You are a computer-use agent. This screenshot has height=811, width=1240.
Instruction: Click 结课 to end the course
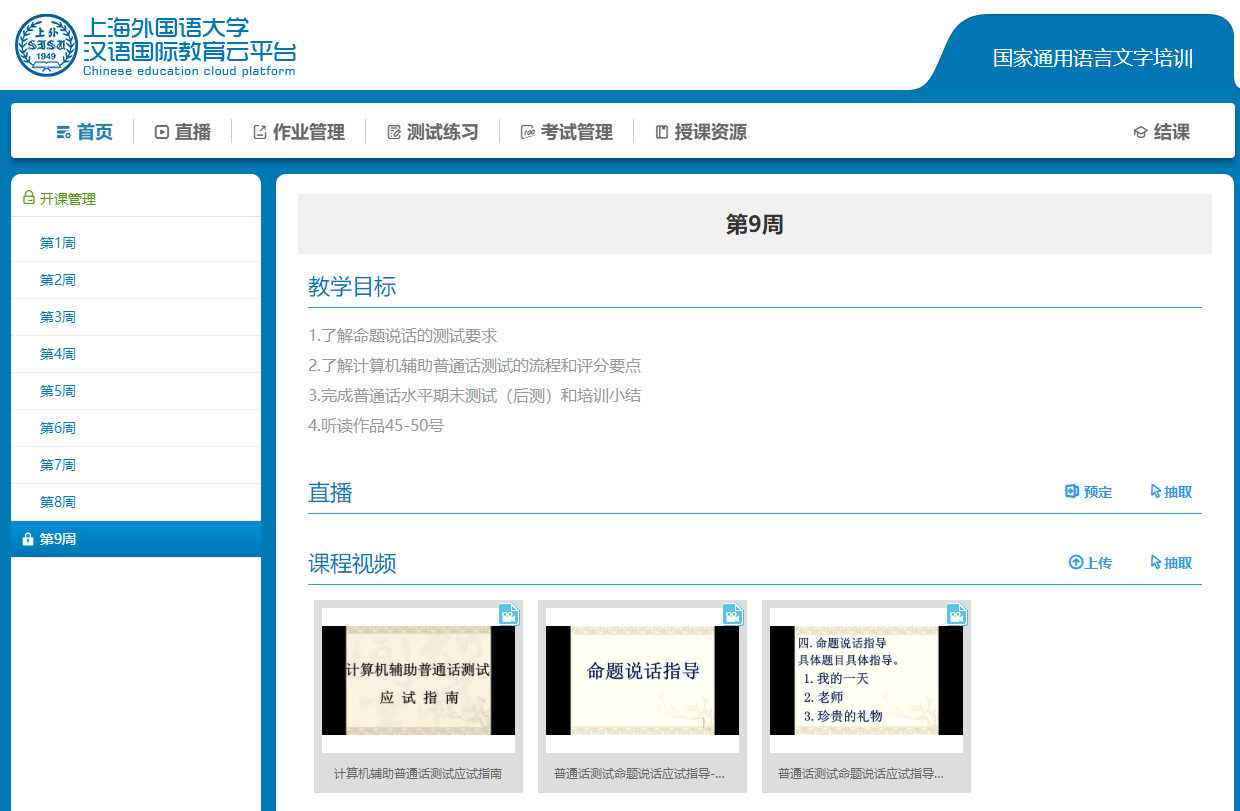tap(1161, 132)
